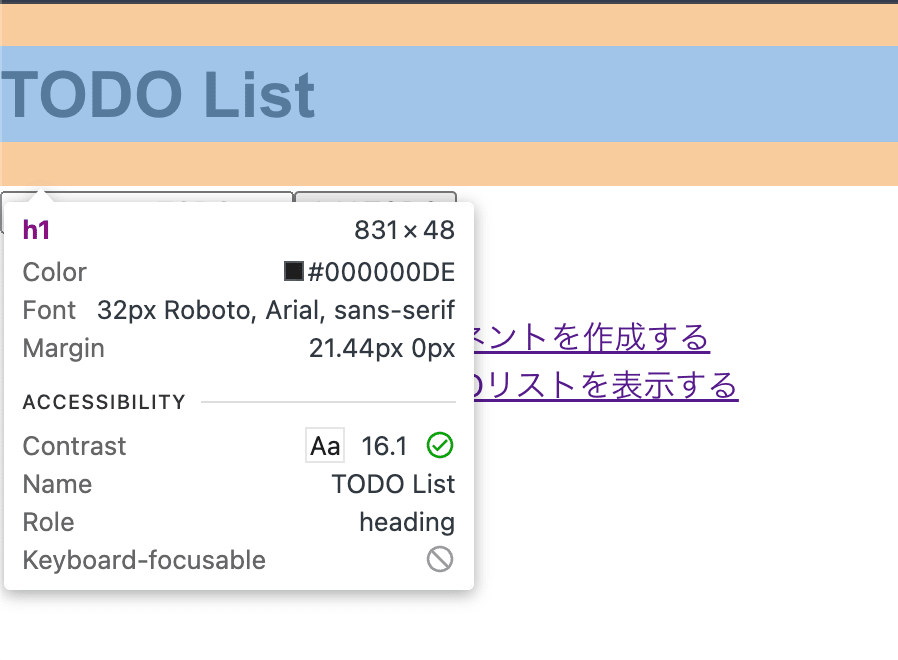
Task: Click the ACCESSIBILITY section header
Action: (104, 402)
